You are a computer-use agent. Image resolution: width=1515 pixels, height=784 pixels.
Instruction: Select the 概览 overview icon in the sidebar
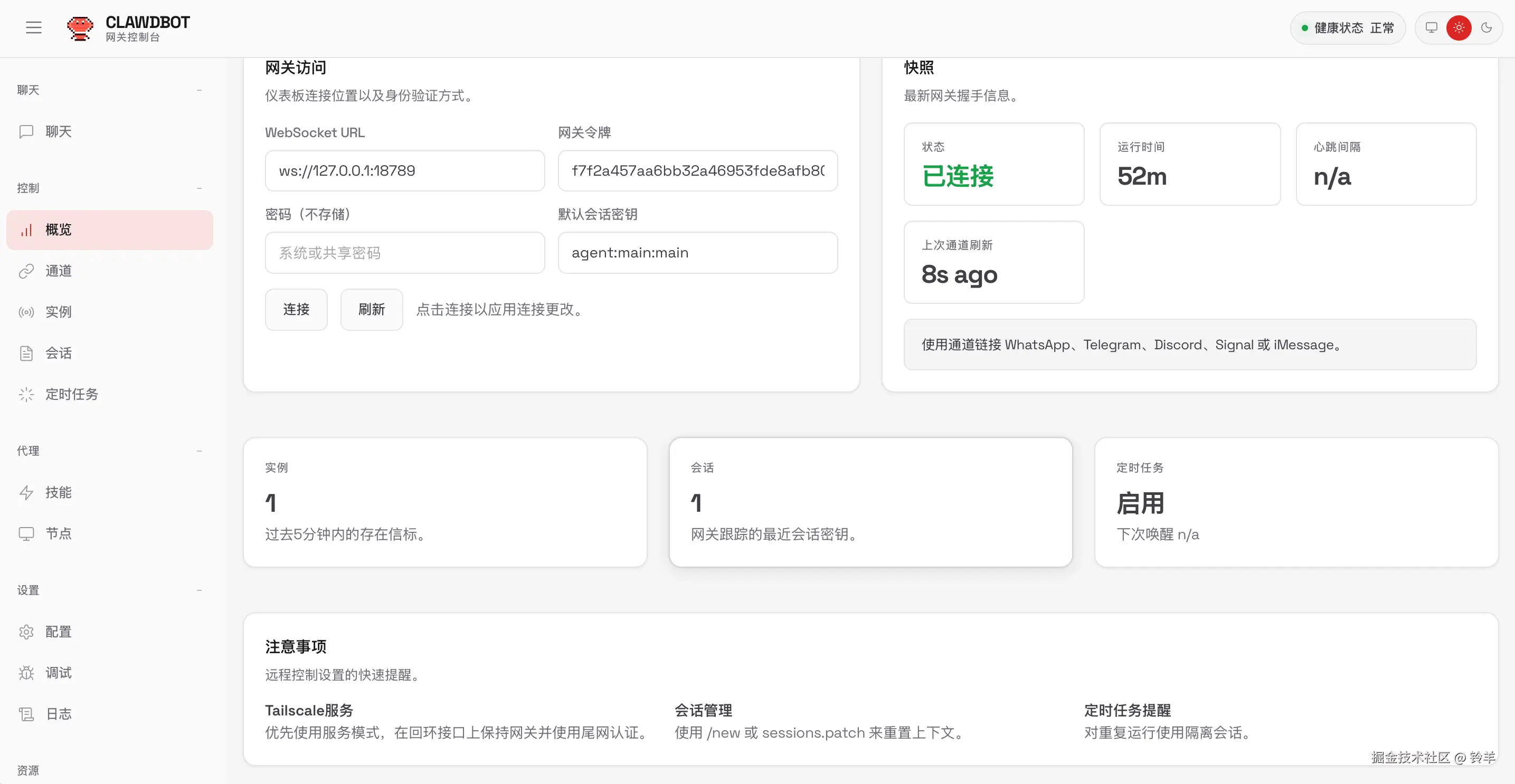pos(26,230)
